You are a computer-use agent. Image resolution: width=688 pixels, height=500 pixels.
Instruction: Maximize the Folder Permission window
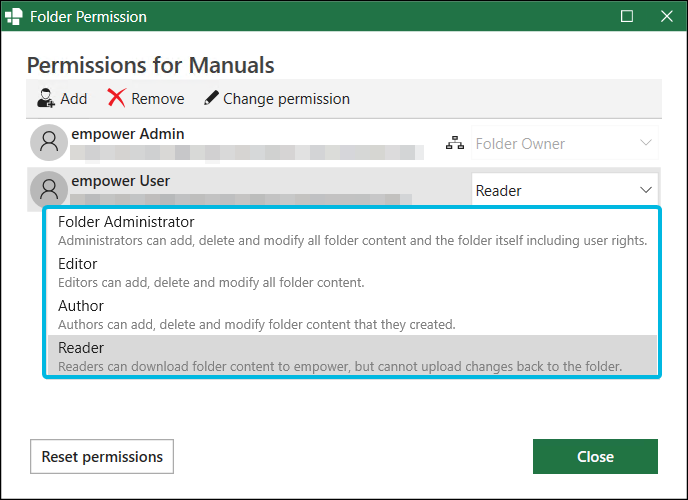627,16
